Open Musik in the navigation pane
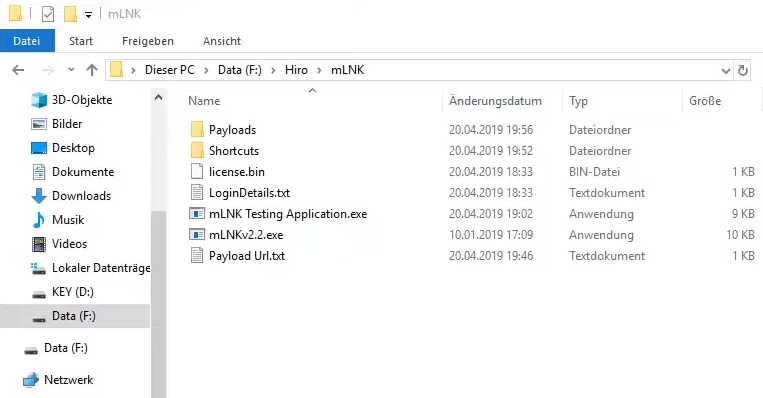 68,219
